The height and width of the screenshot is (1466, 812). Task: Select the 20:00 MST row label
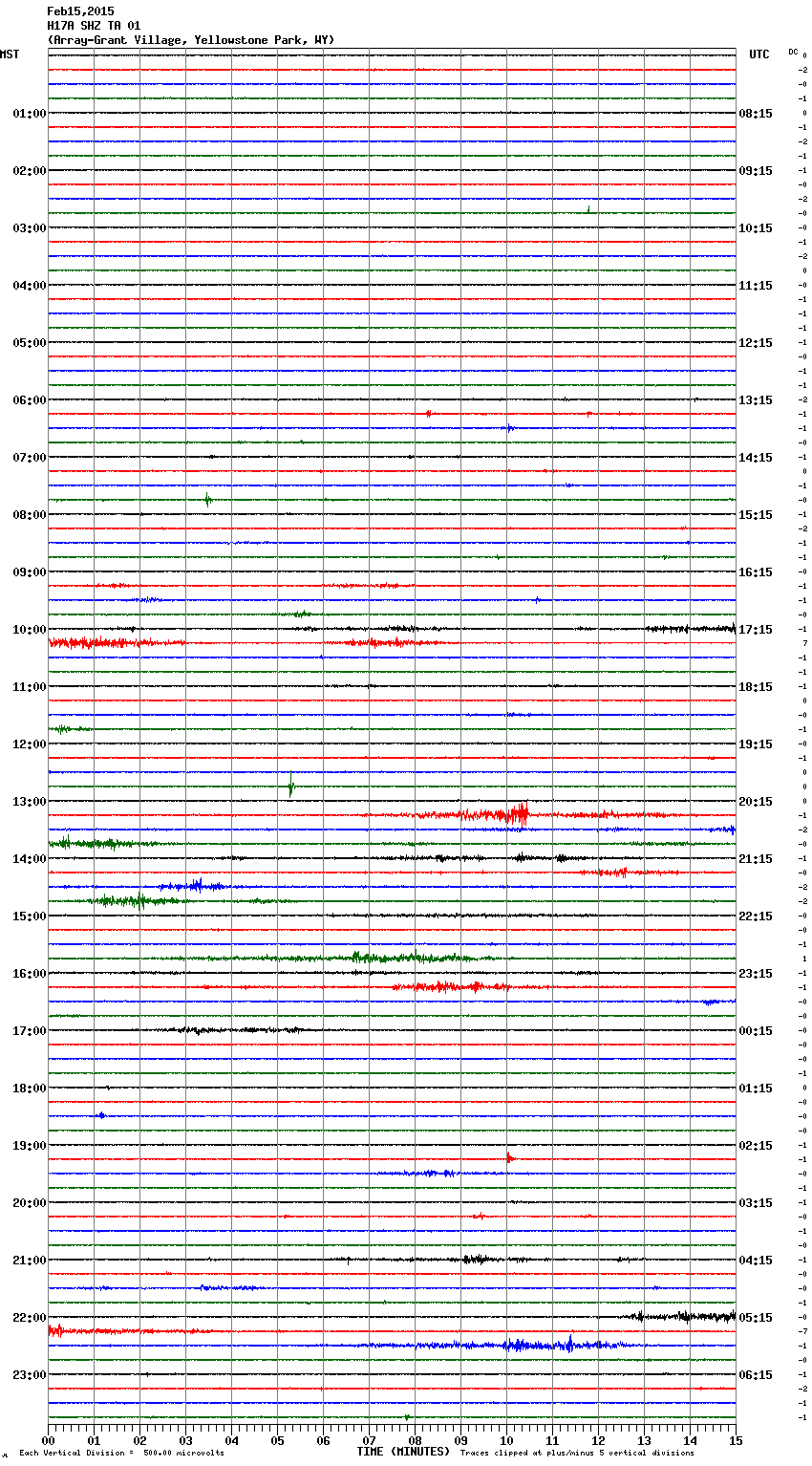click(30, 1203)
